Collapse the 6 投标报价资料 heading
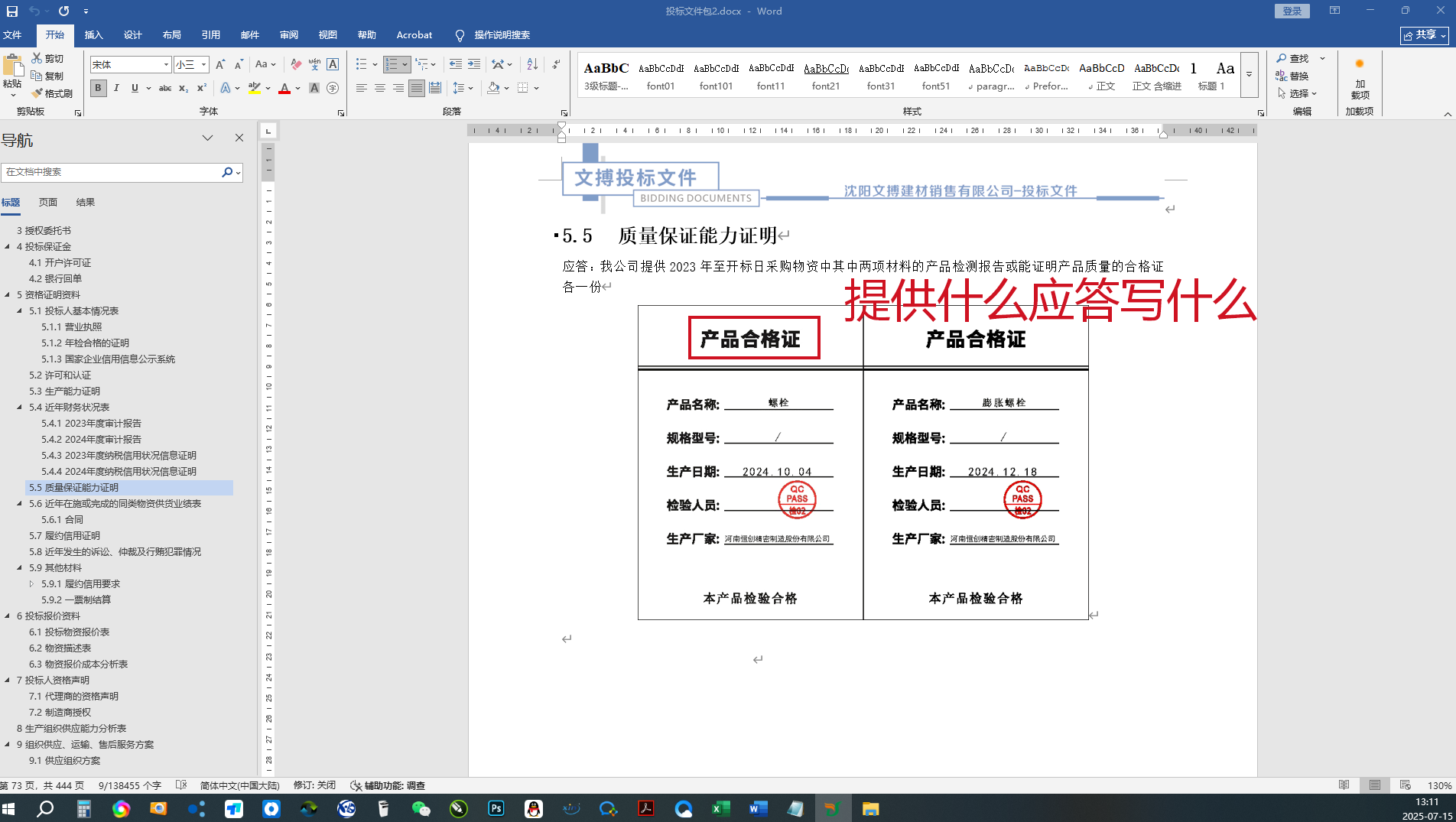 point(8,616)
